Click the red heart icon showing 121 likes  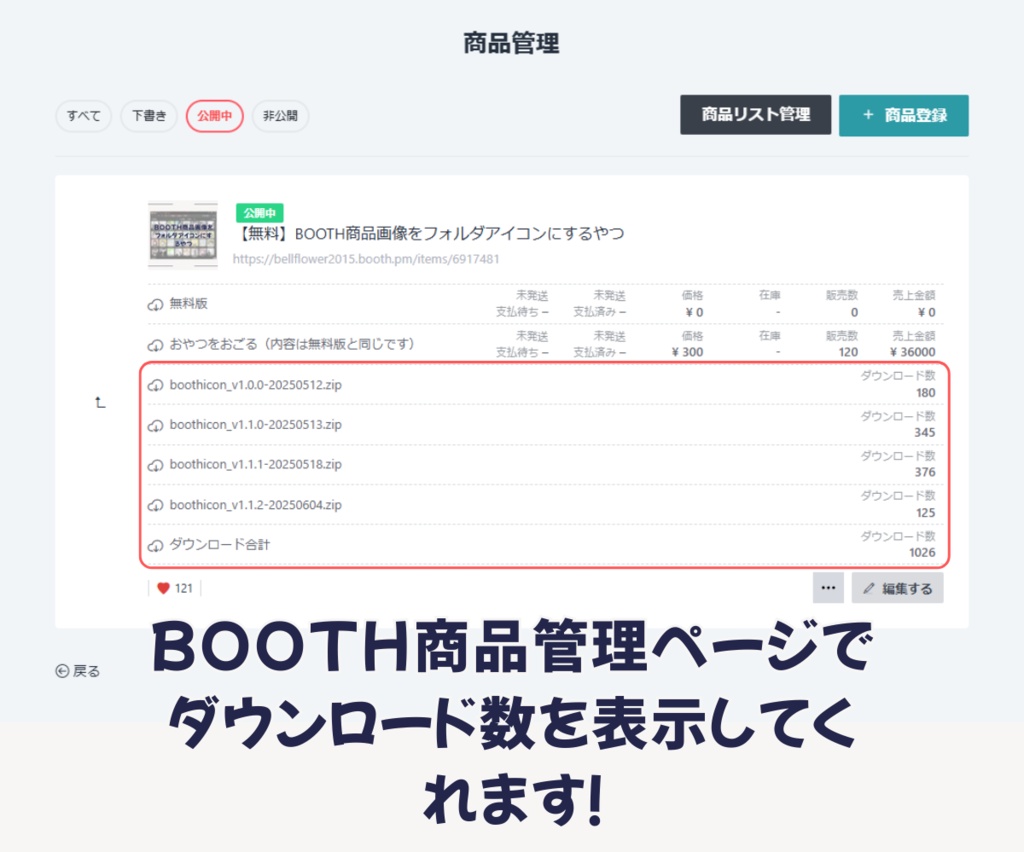[x=164, y=588]
